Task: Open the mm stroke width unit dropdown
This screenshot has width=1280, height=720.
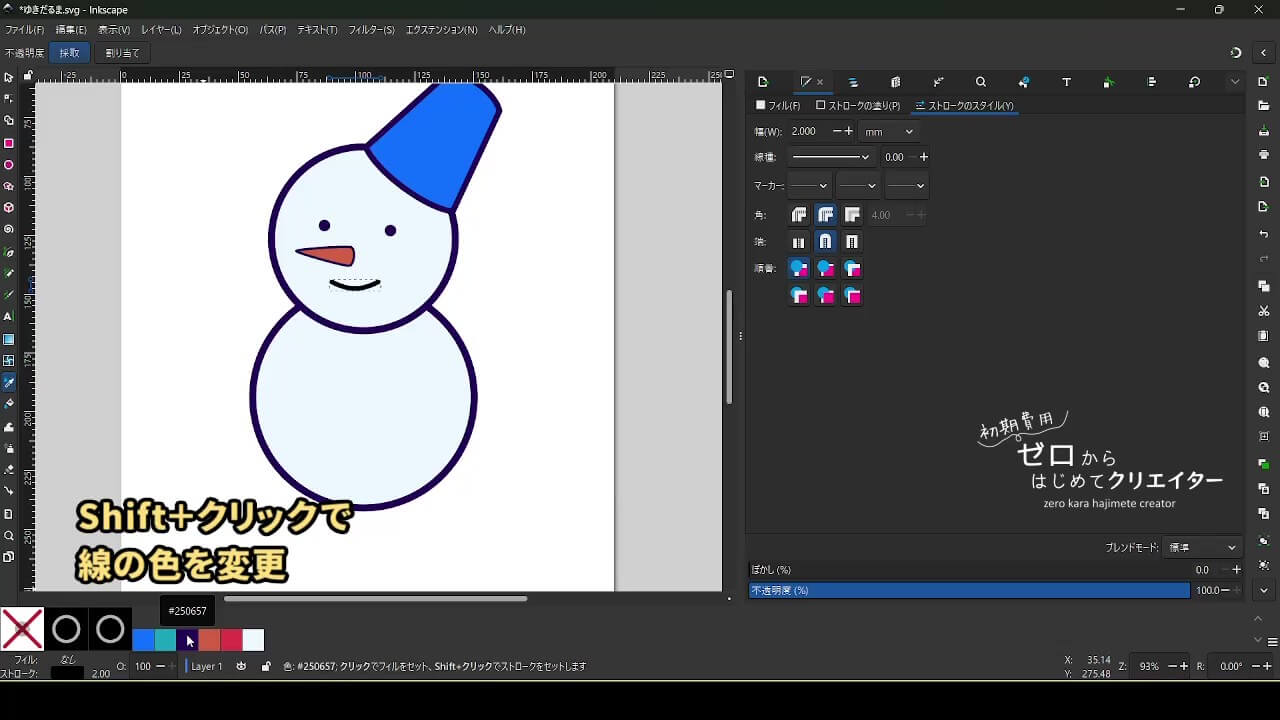Action: pyautogui.click(x=888, y=131)
